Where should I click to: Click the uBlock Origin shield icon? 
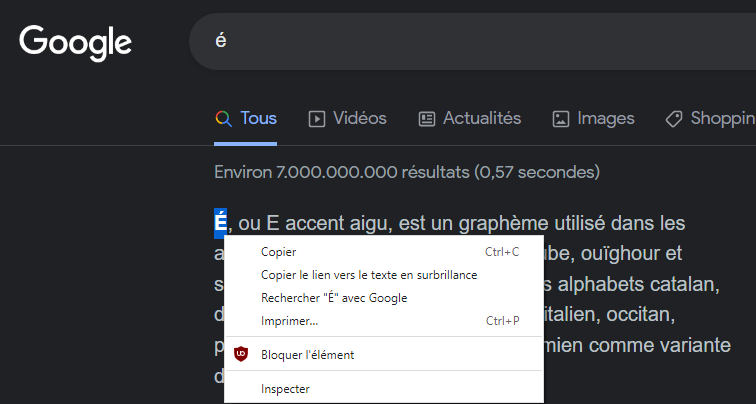pos(241,354)
